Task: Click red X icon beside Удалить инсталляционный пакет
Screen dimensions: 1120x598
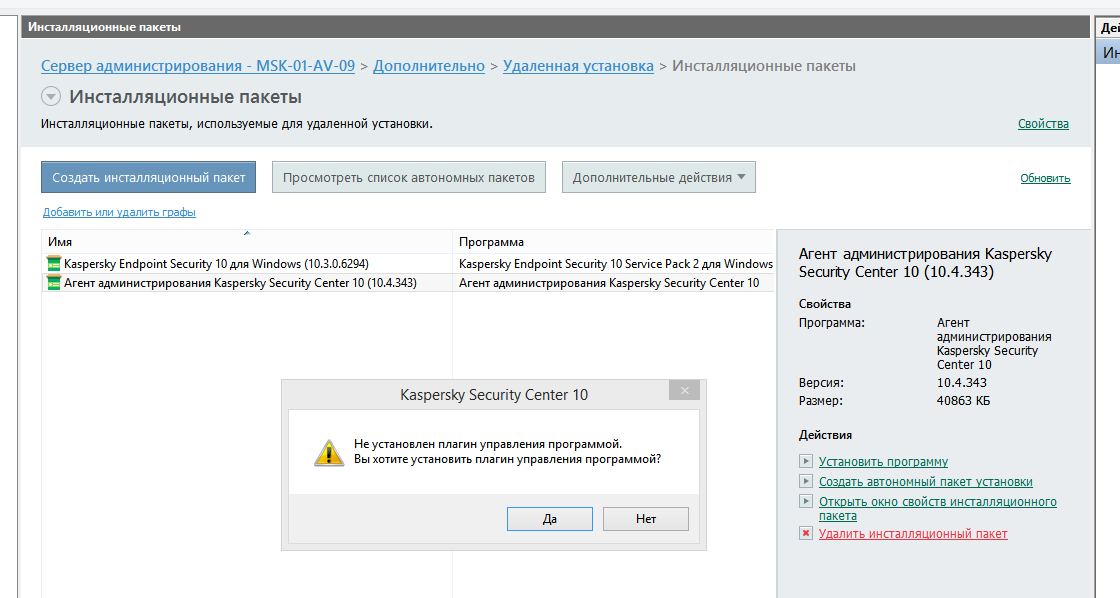Action: (806, 533)
